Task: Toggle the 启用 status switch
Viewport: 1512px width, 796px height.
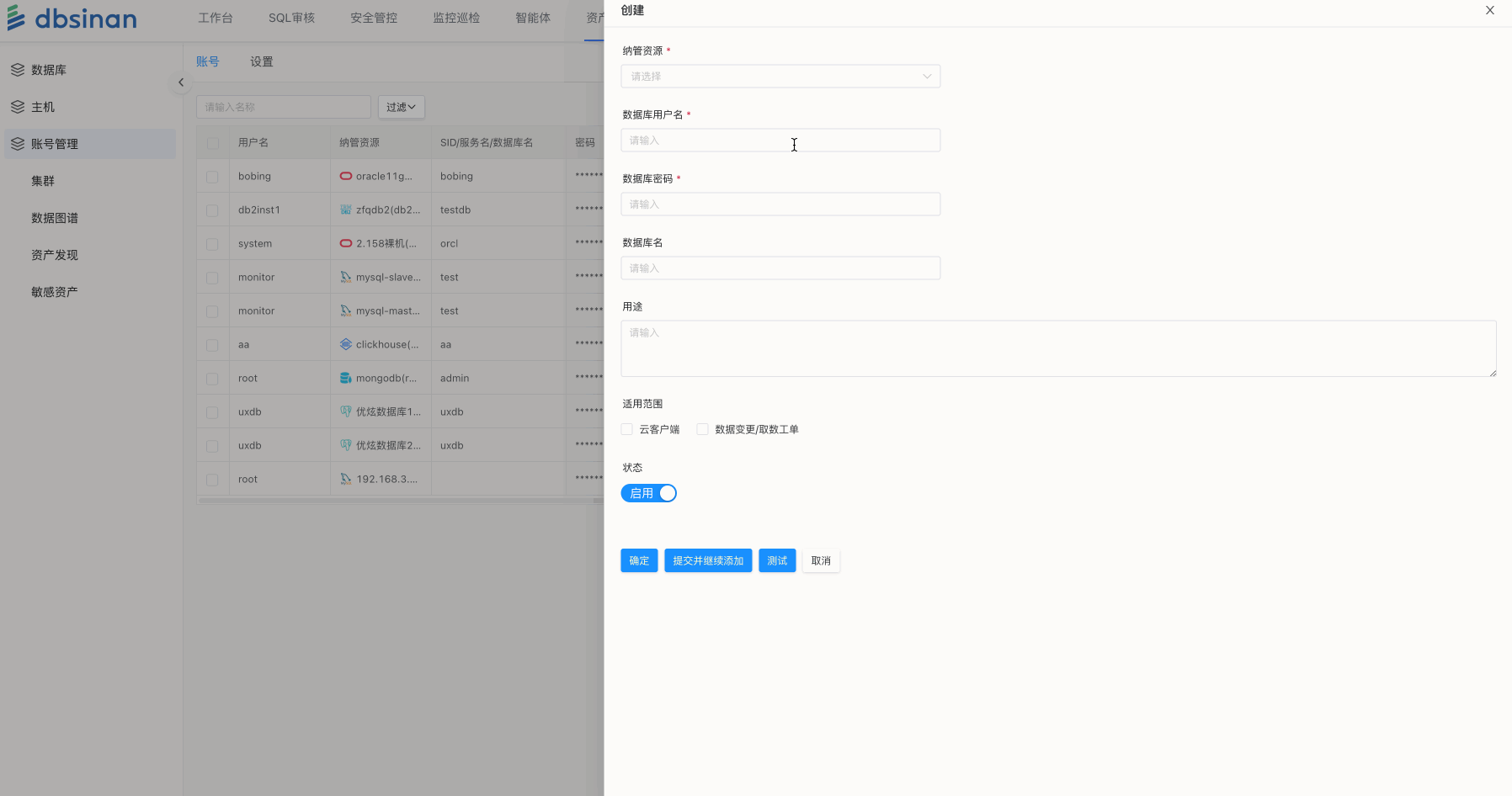Action: pos(648,493)
